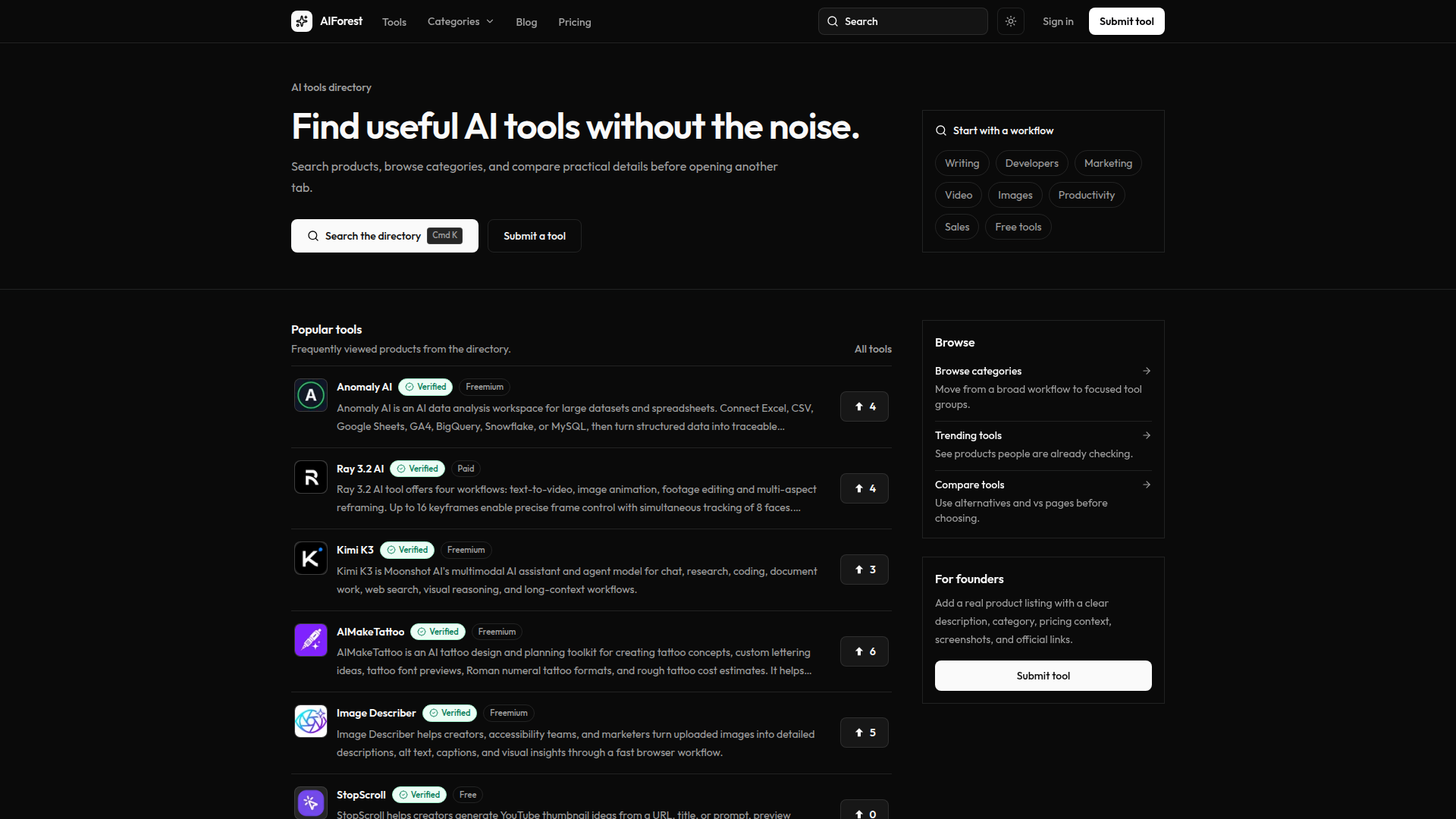Click Submit tool in For founders card
Image resolution: width=1456 pixels, height=819 pixels.
coord(1043,676)
